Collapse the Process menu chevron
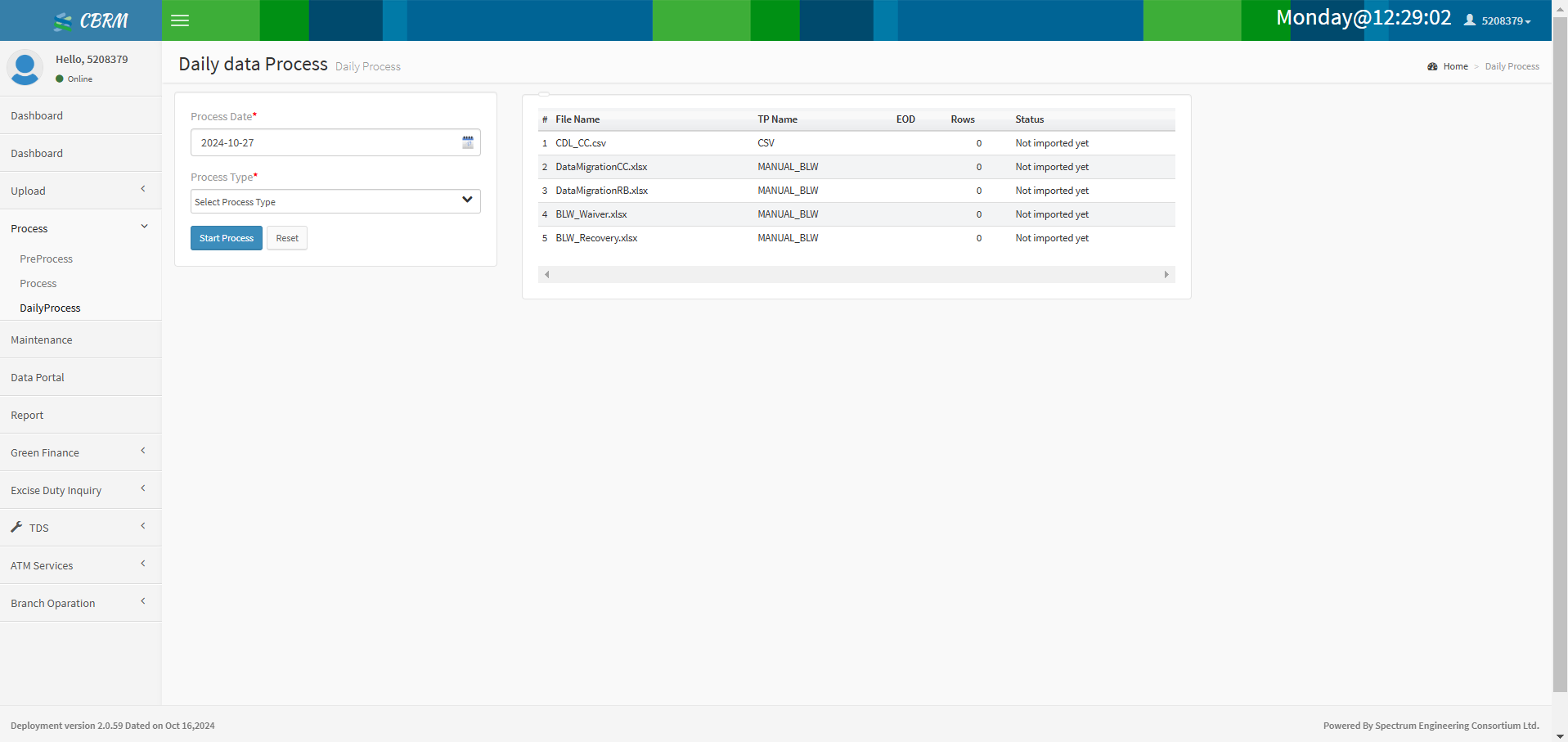Screen dimensions: 1568x742 [x=144, y=227]
